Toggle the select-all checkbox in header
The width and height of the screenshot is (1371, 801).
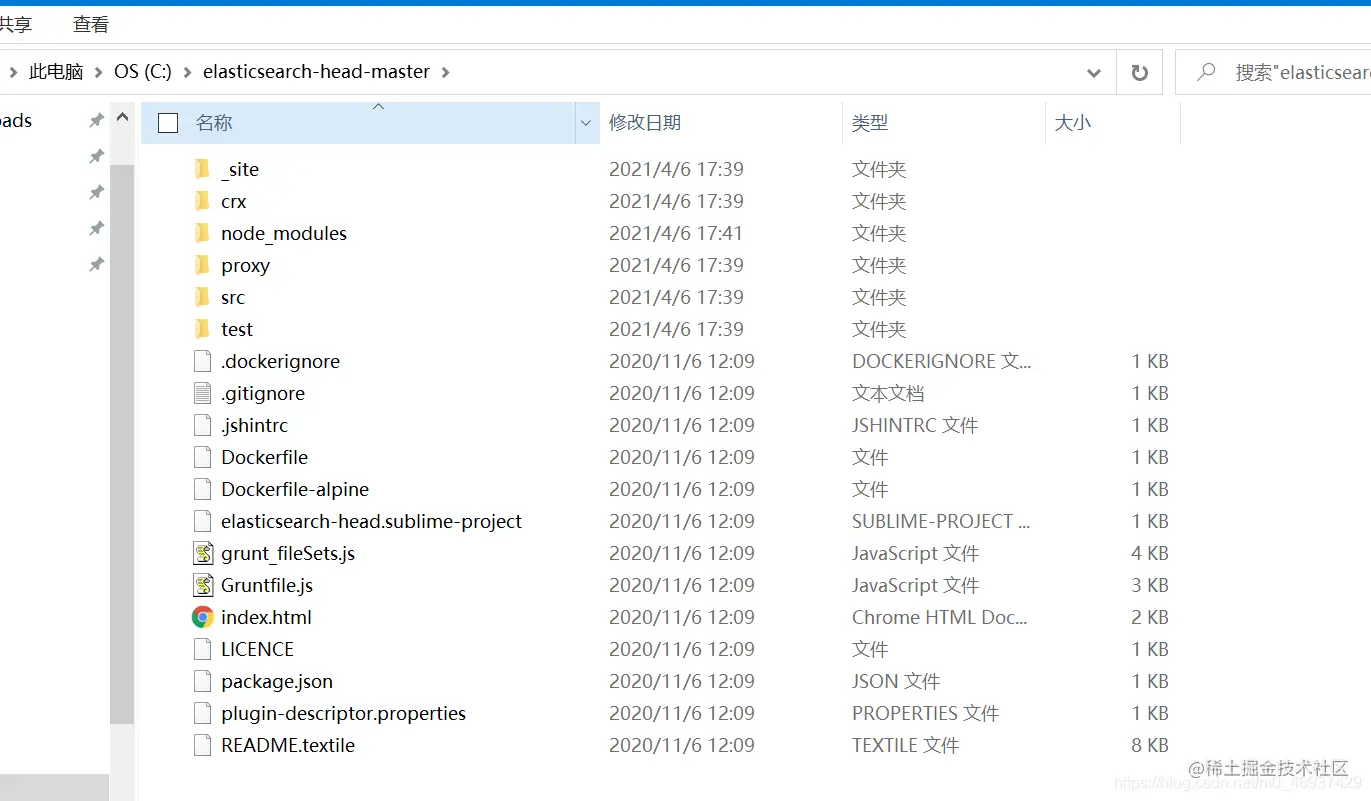tap(168, 123)
